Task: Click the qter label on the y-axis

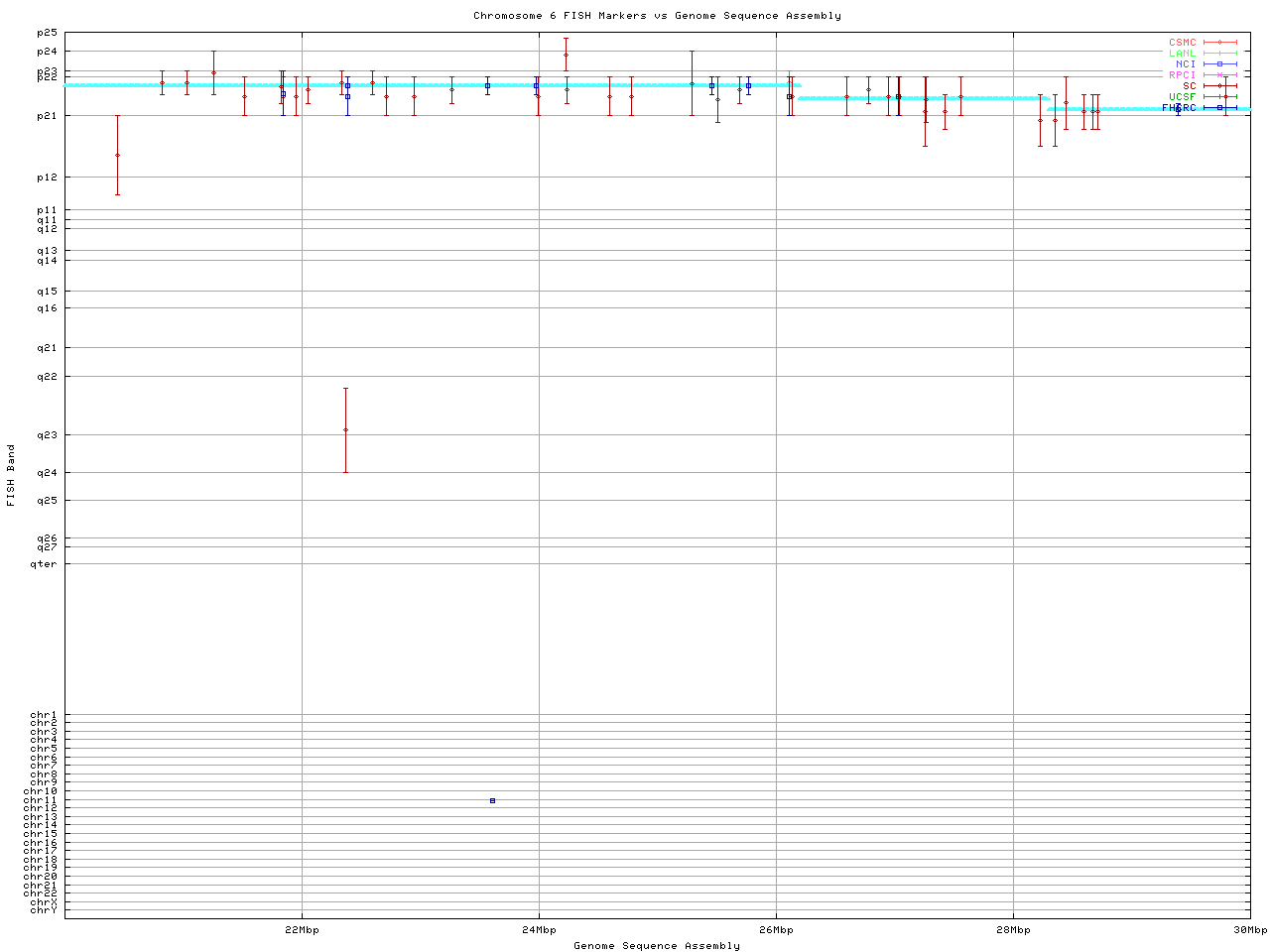Action: pos(44,564)
